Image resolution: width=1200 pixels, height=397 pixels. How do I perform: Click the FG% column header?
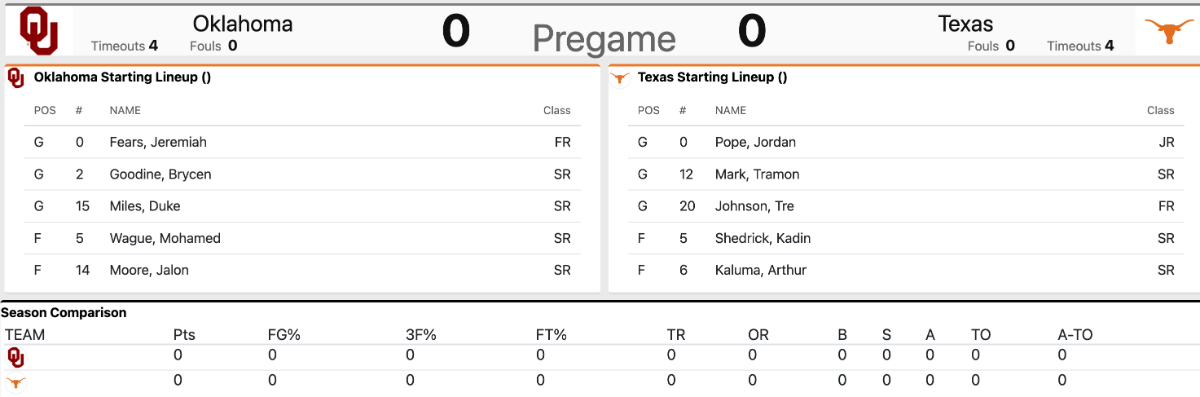click(284, 334)
